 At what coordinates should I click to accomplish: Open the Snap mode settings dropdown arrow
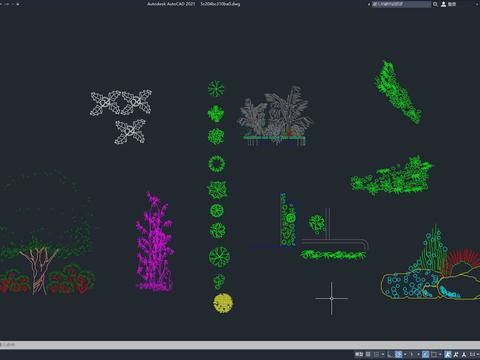[x=383, y=354]
